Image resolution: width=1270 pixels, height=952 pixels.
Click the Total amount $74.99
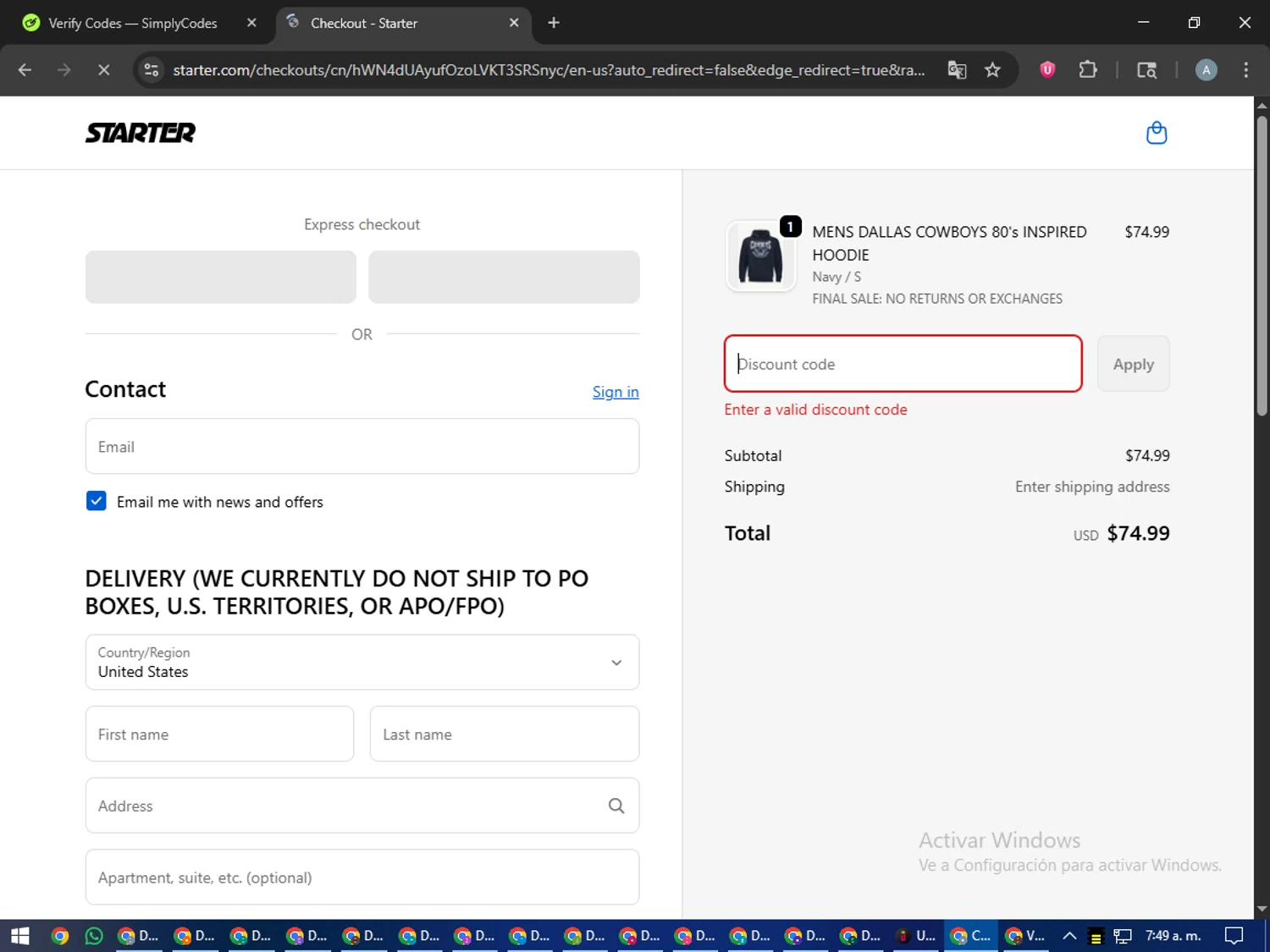(x=1138, y=533)
